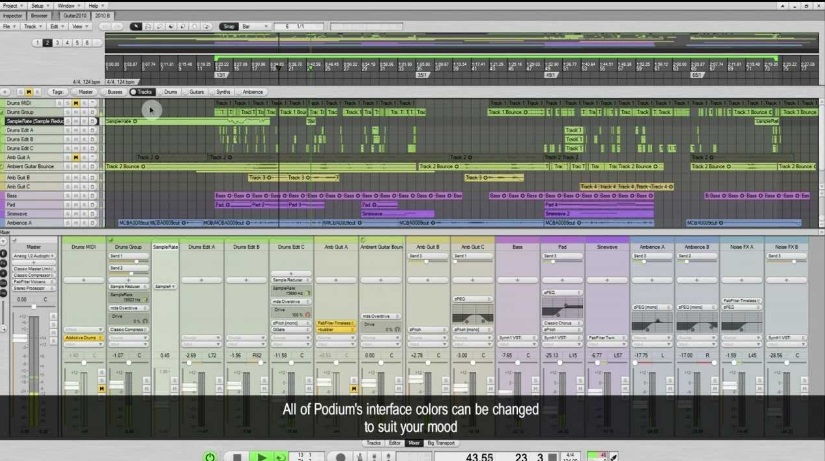Click the SampleRate automation clip
The height and width of the screenshot is (461, 825).
pos(187,122)
